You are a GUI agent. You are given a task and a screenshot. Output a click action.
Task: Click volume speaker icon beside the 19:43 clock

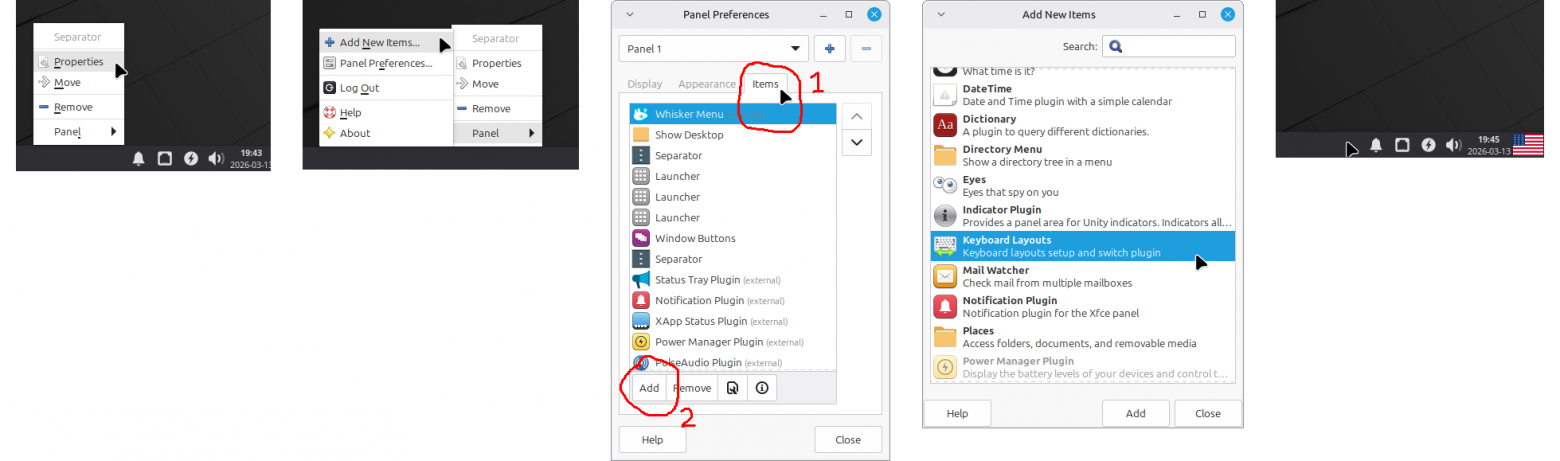[x=216, y=158]
